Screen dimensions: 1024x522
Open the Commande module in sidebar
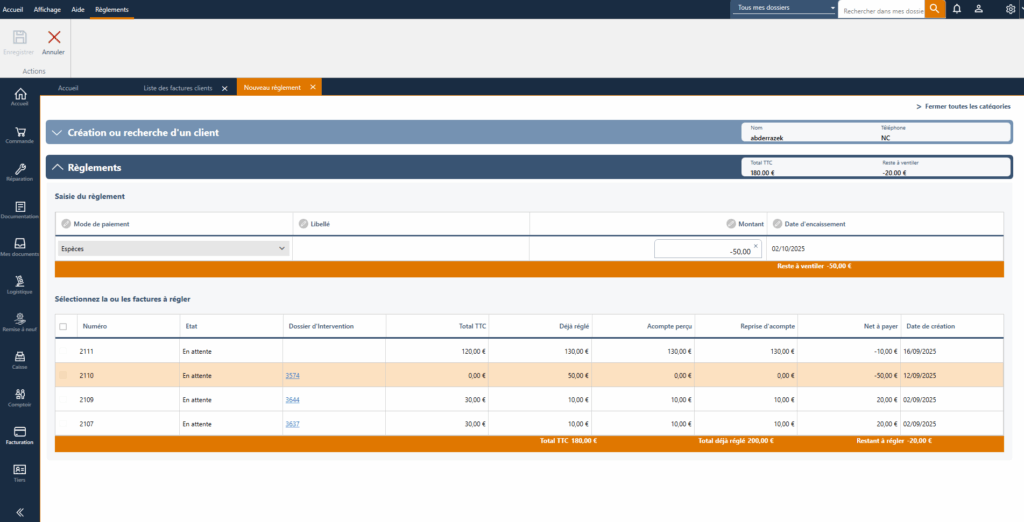[19, 134]
